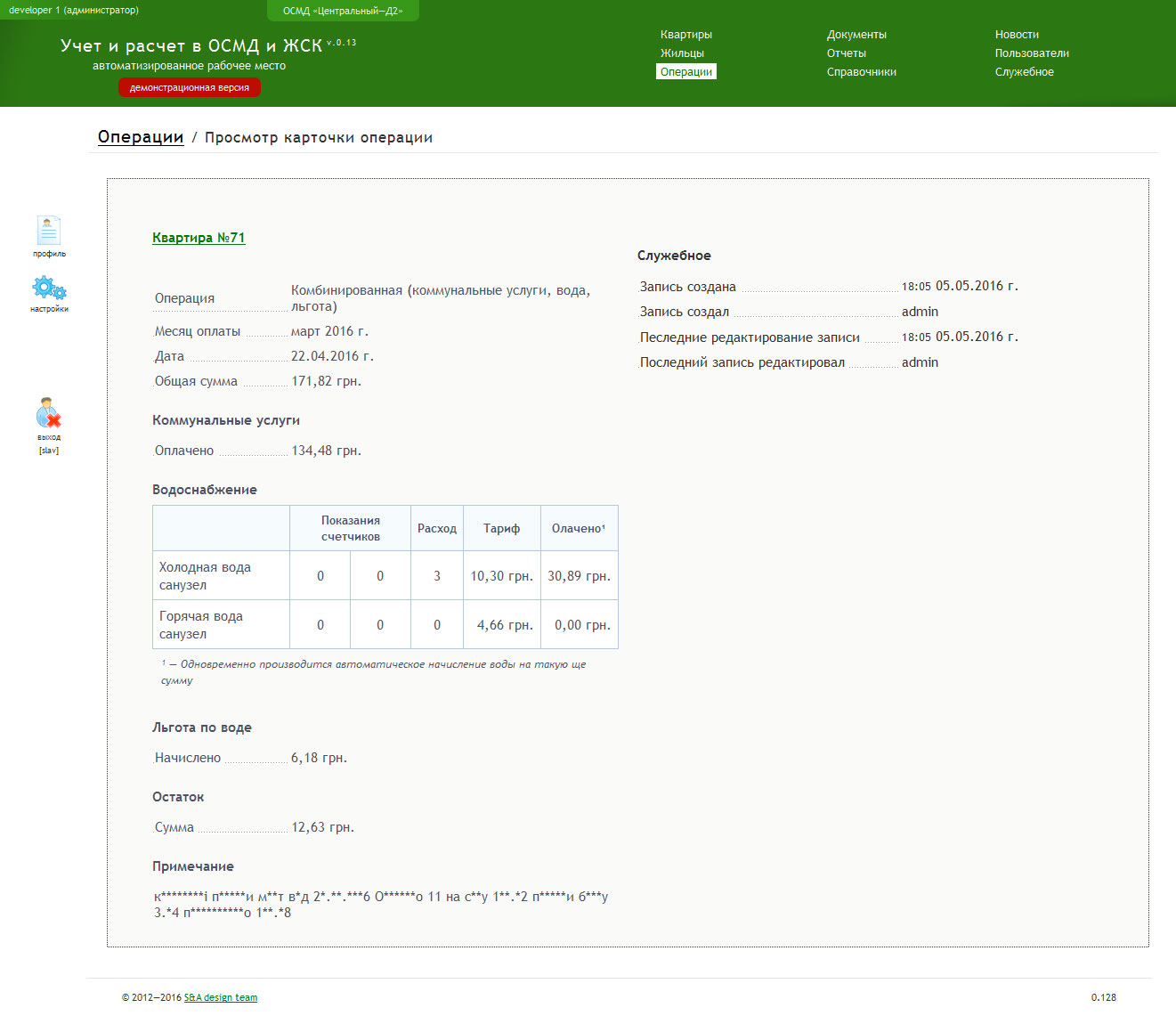The width and height of the screenshot is (1176, 1016).
Task: Click hot water tariff 4,66 грн.
Action: (x=505, y=625)
